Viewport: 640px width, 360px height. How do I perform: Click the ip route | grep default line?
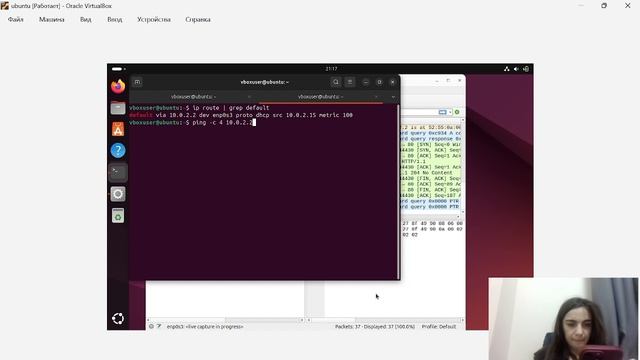point(199,108)
